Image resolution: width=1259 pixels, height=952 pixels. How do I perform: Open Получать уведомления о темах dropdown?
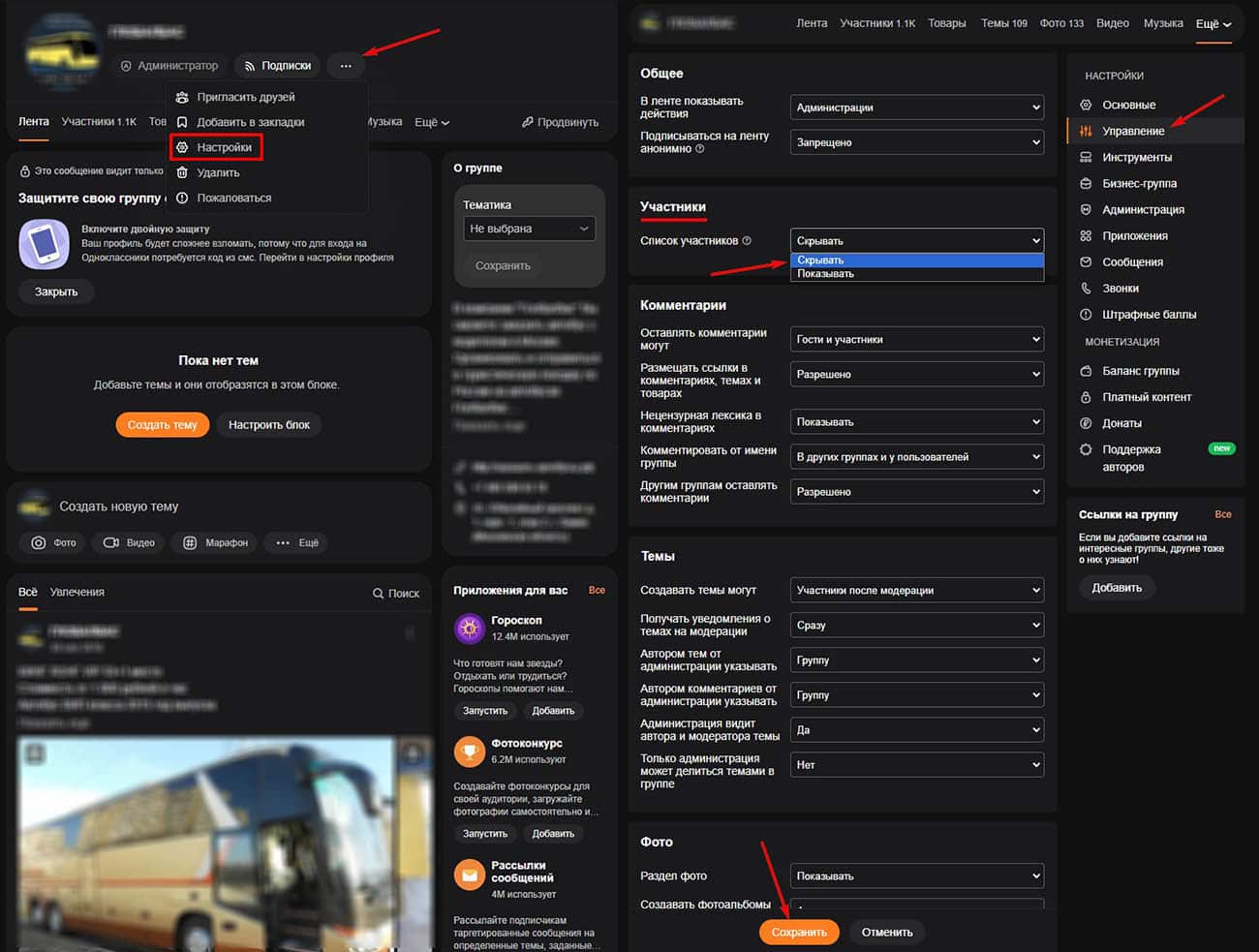[917, 625]
